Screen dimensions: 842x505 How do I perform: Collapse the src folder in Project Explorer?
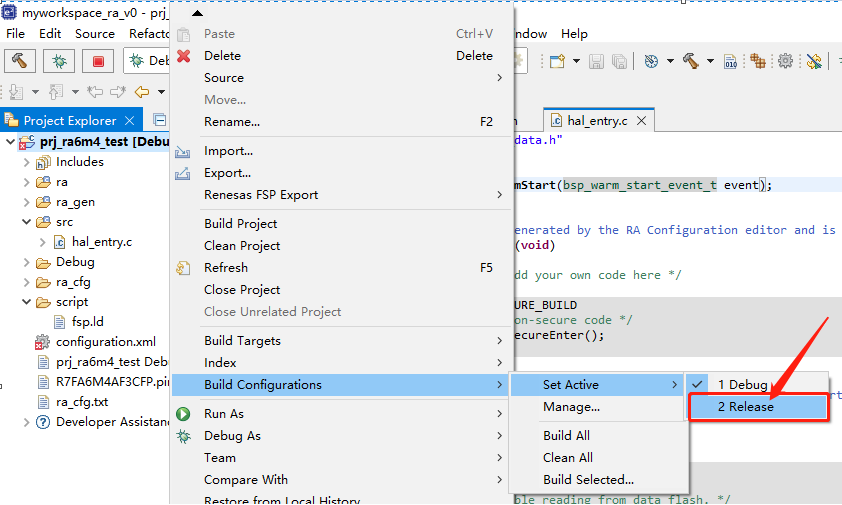(27, 222)
